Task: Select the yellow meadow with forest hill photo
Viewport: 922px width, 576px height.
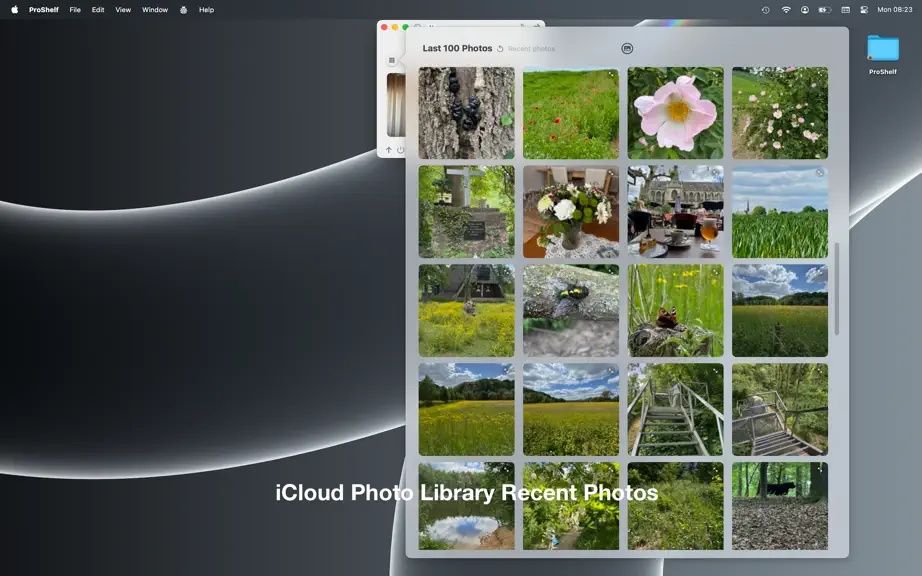Action: (466, 409)
